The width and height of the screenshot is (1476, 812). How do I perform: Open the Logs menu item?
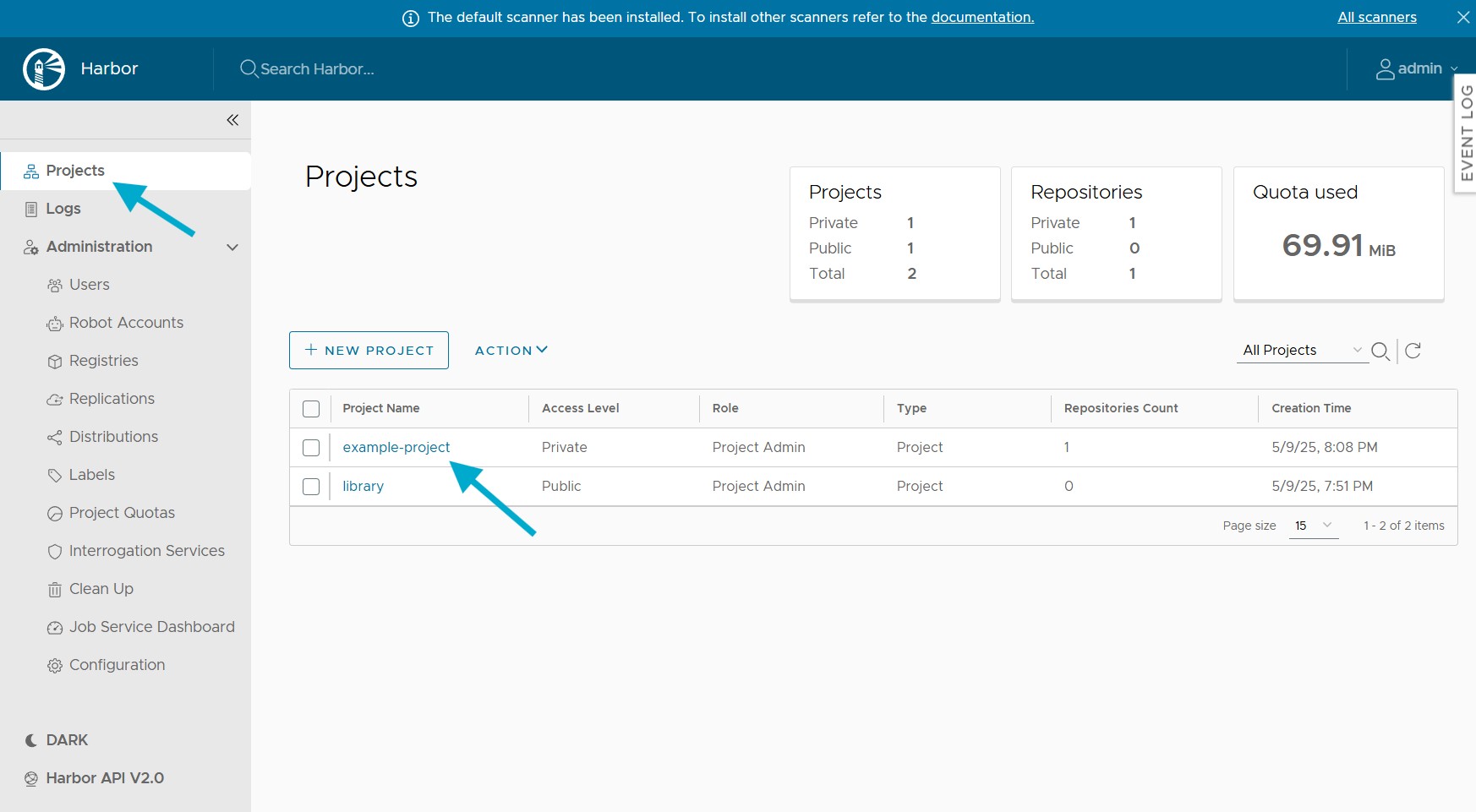click(x=63, y=209)
